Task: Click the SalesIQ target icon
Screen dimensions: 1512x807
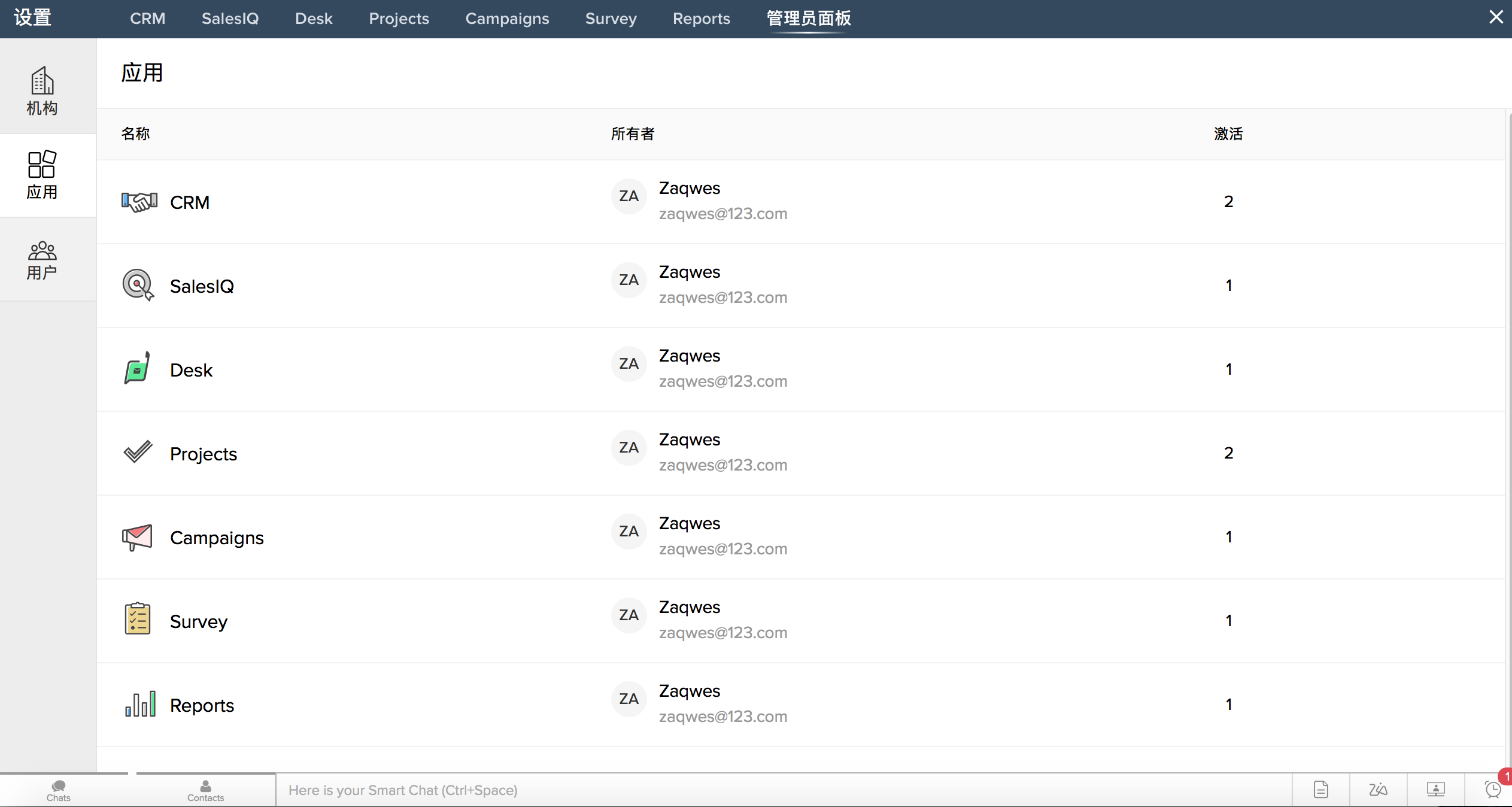Action: (x=138, y=285)
